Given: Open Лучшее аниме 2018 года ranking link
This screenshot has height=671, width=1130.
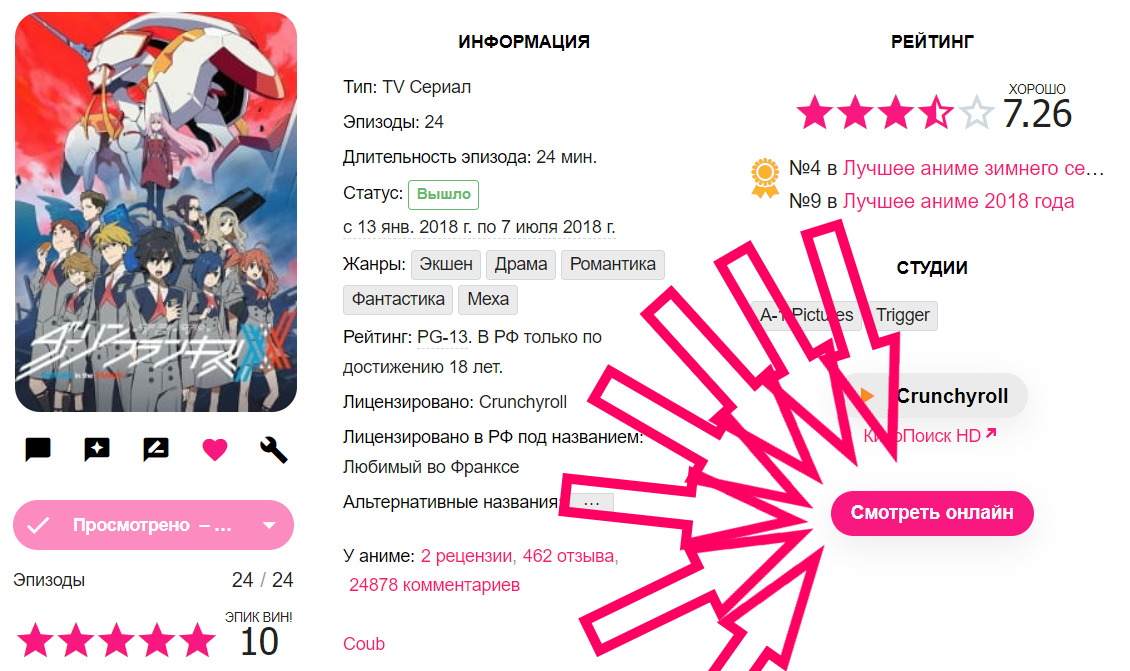Looking at the screenshot, I should [958, 201].
